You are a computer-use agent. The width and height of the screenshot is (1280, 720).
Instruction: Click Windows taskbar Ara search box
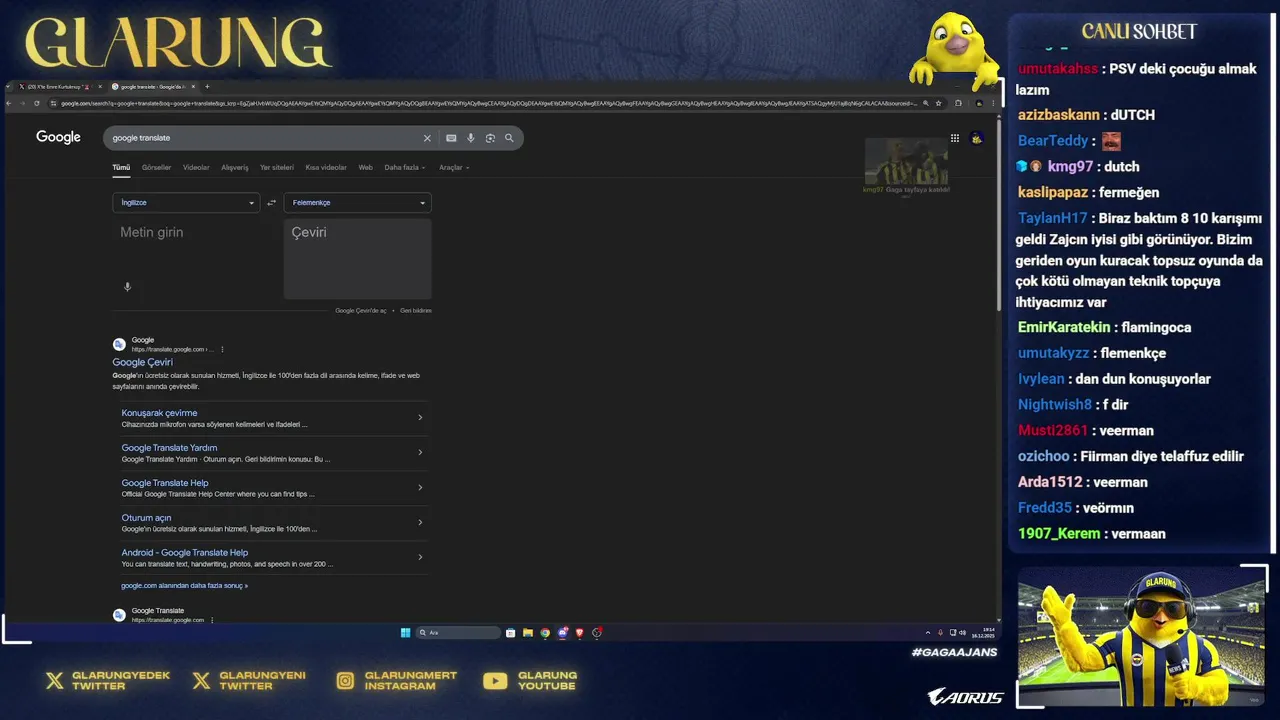[x=458, y=632]
